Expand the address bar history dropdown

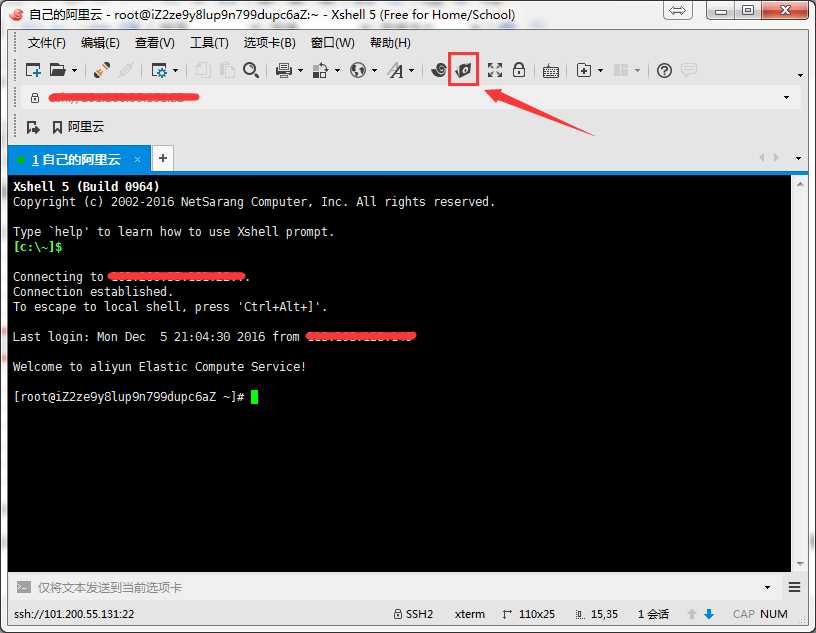[x=786, y=97]
